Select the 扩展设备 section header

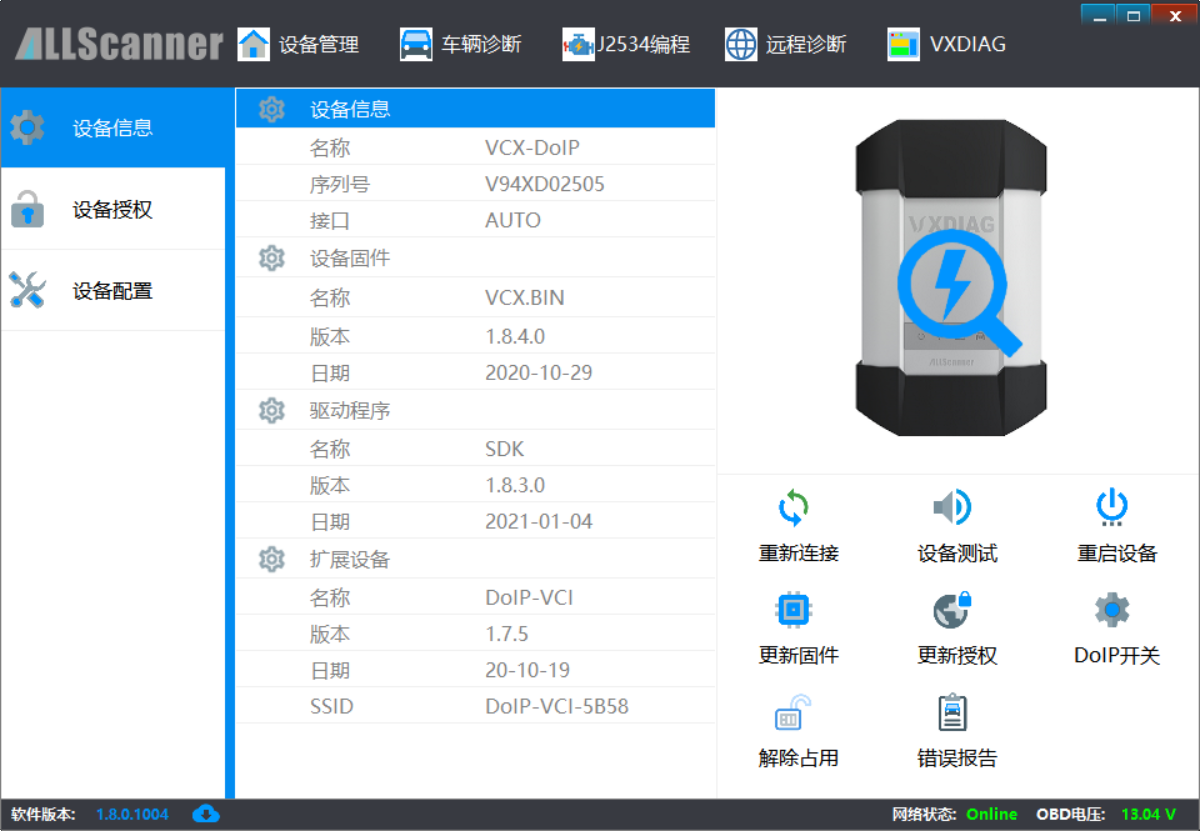click(x=475, y=559)
